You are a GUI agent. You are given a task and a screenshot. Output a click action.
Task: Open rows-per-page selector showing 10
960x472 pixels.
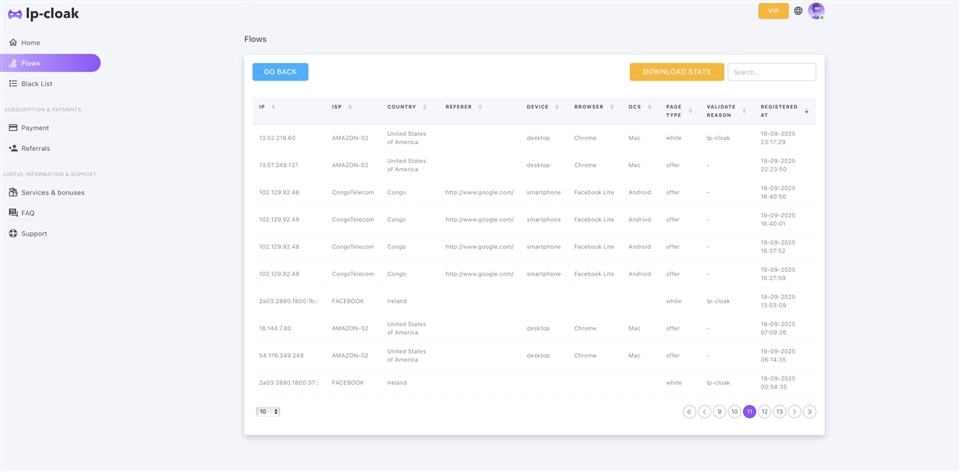pyautogui.click(x=268, y=411)
